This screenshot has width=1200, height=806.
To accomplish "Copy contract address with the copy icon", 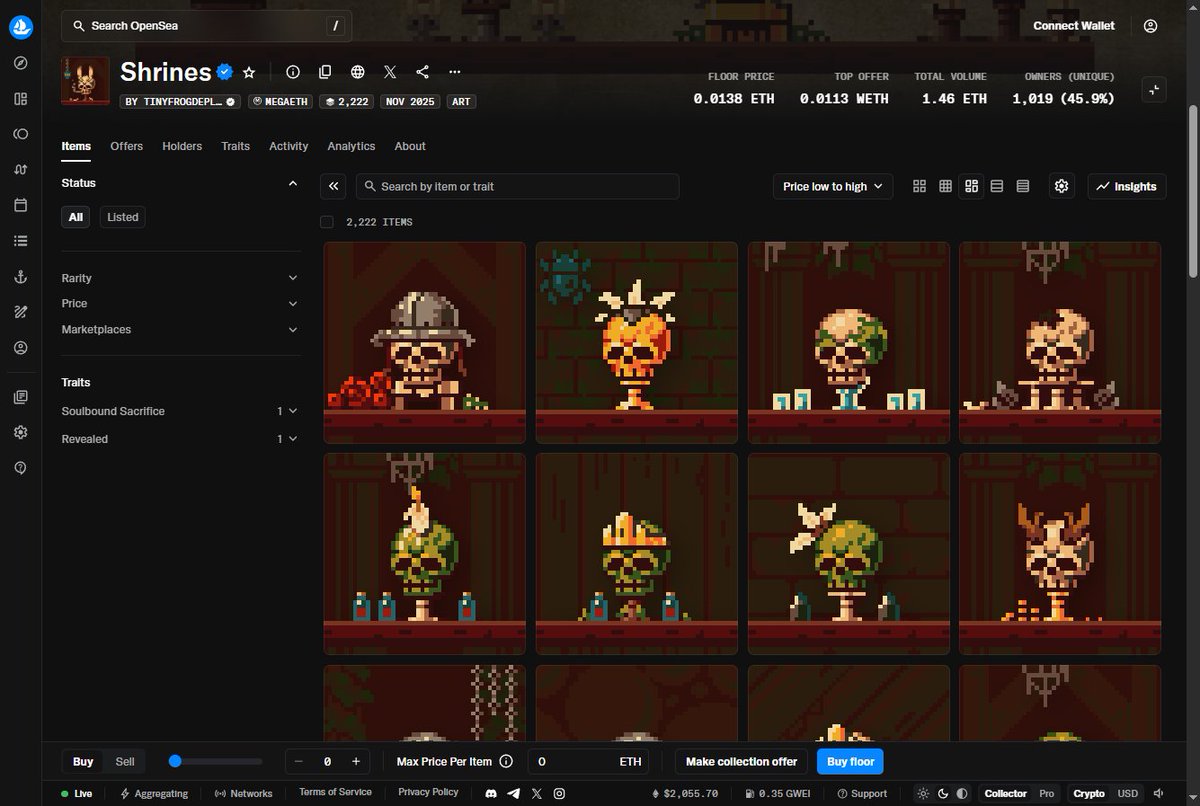I will (x=325, y=72).
